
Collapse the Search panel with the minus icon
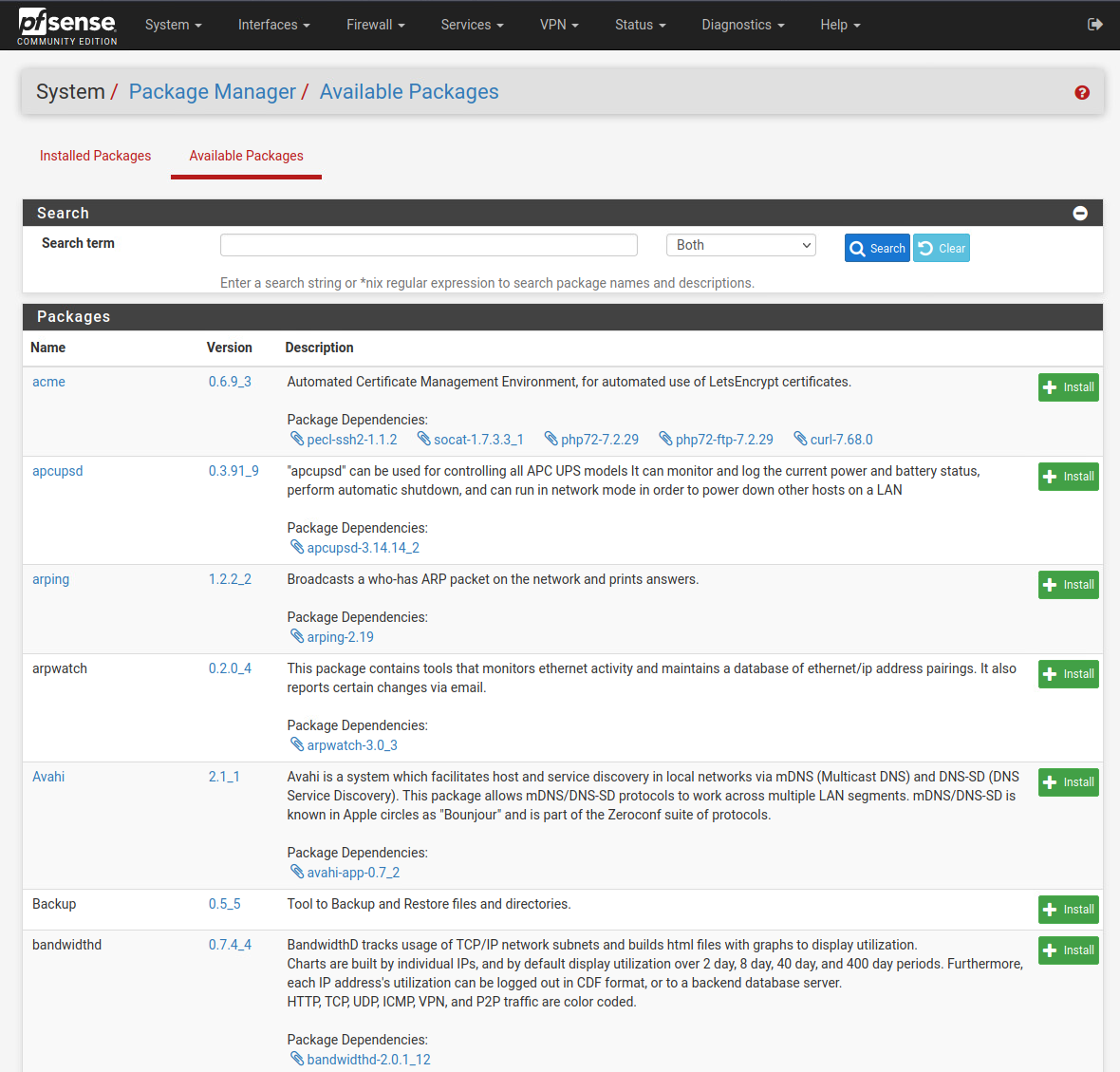1080,213
